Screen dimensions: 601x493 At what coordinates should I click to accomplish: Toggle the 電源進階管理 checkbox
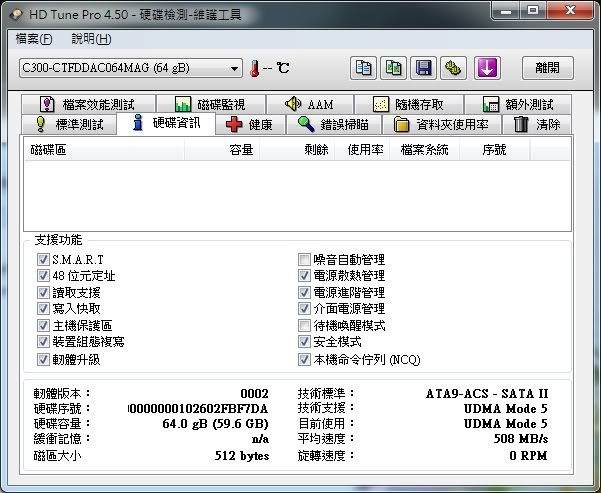click(304, 293)
